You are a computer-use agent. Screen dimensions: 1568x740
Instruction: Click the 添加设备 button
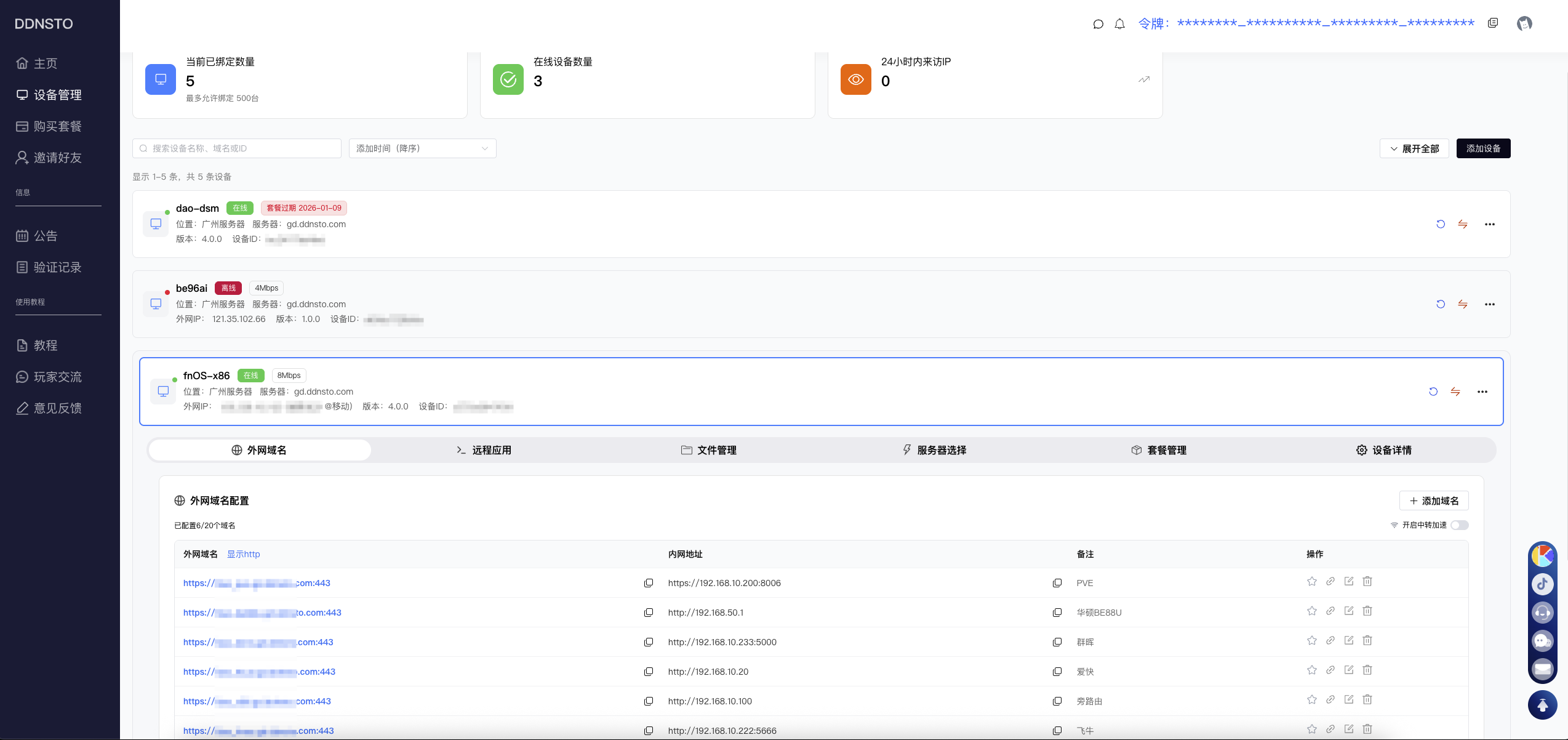1483,148
